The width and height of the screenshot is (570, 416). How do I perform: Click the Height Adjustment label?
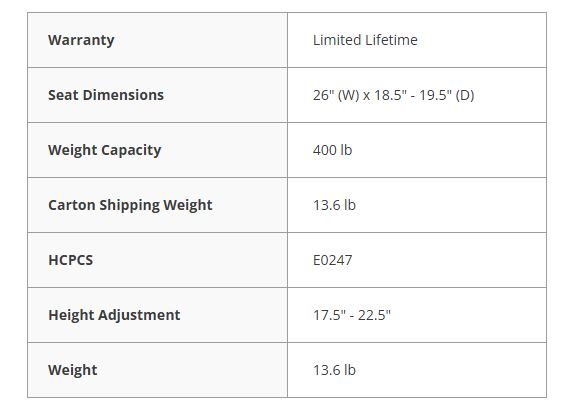[114, 315]
